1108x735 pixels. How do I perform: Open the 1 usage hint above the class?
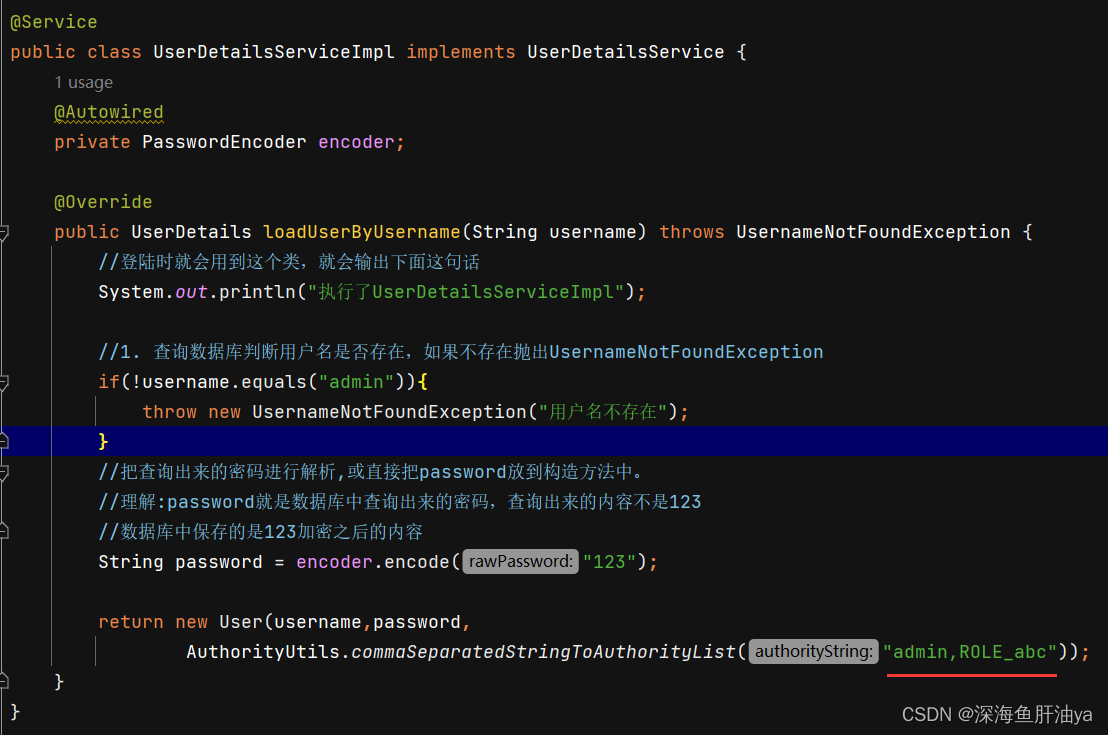[x=83, y=82]
